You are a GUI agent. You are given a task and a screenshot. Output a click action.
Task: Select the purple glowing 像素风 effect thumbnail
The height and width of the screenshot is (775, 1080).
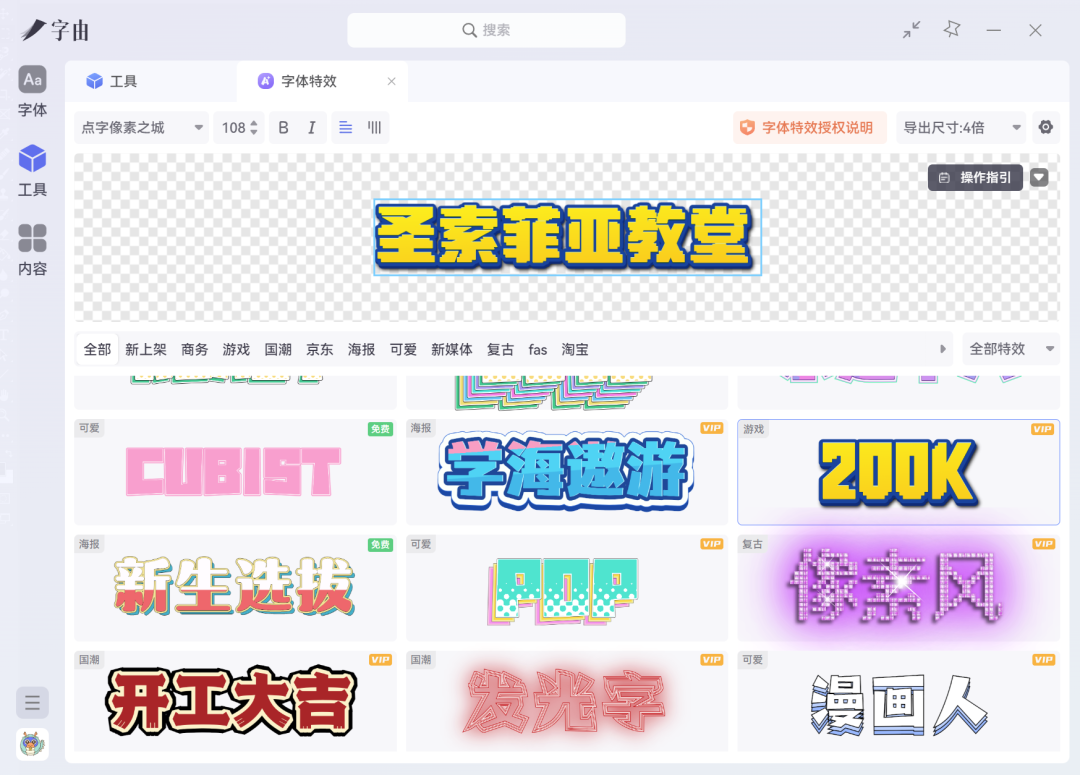pyautogui.click(x=898, y=588)
